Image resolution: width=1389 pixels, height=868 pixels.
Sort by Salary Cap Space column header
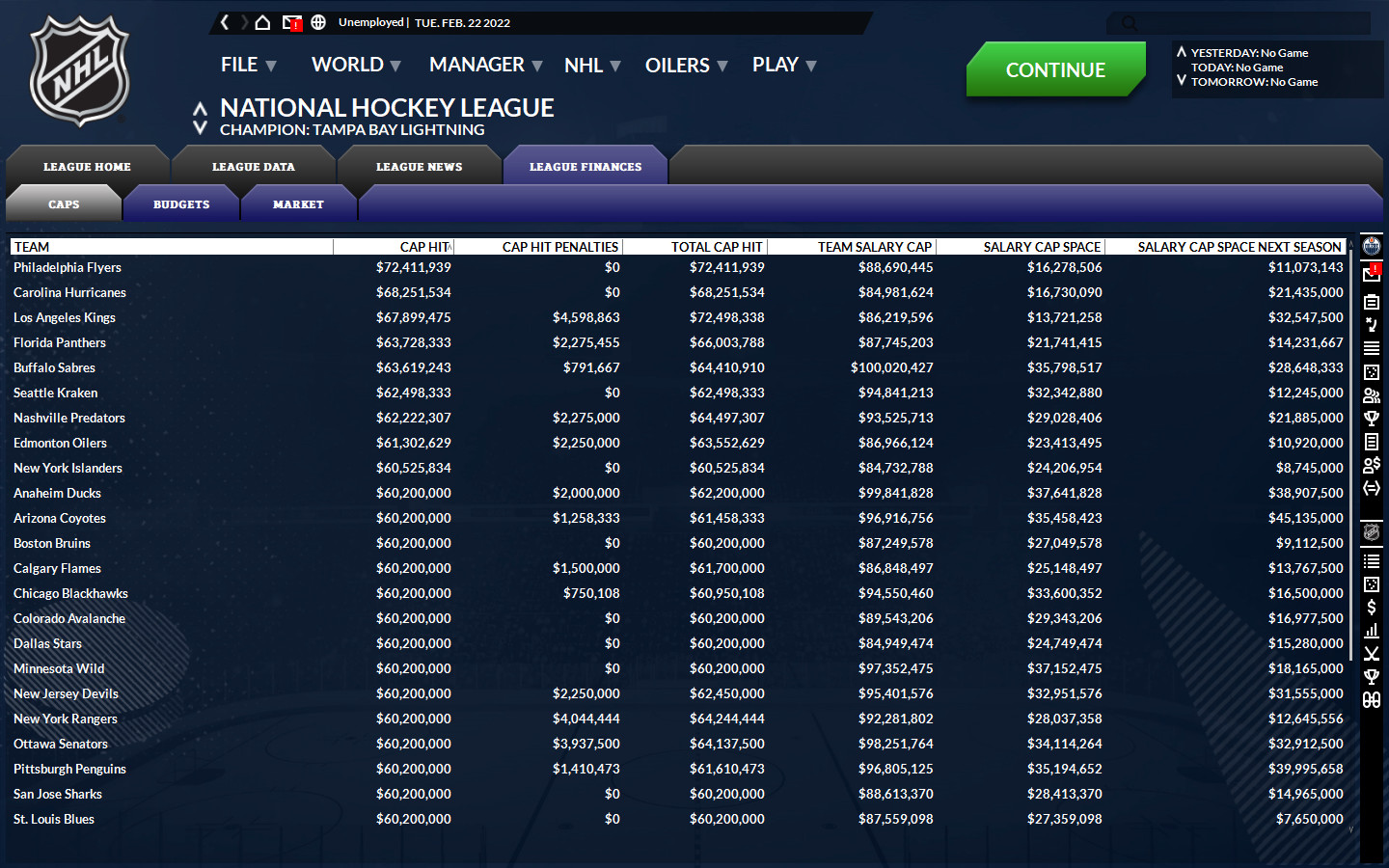(1041, 247)
